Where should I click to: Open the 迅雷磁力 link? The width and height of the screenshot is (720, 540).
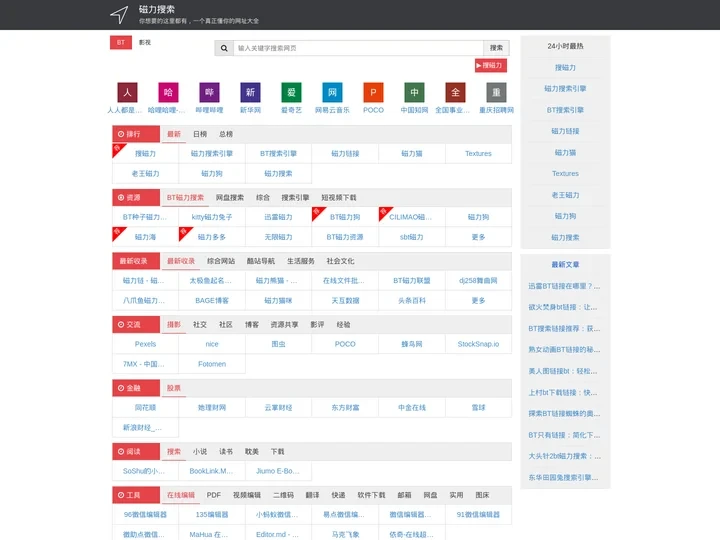pyautogui.click(x=279, y=217)
